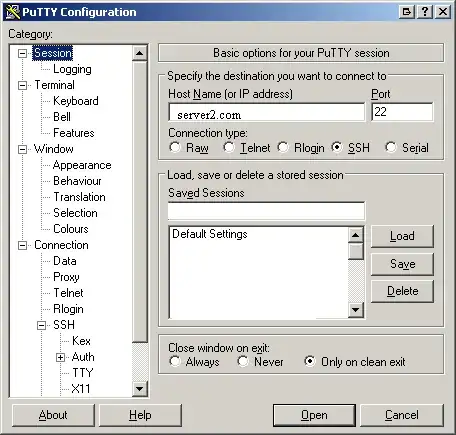The image size is (456, 435).
Task: Open the Keyboard category
Action: (76, 101)
